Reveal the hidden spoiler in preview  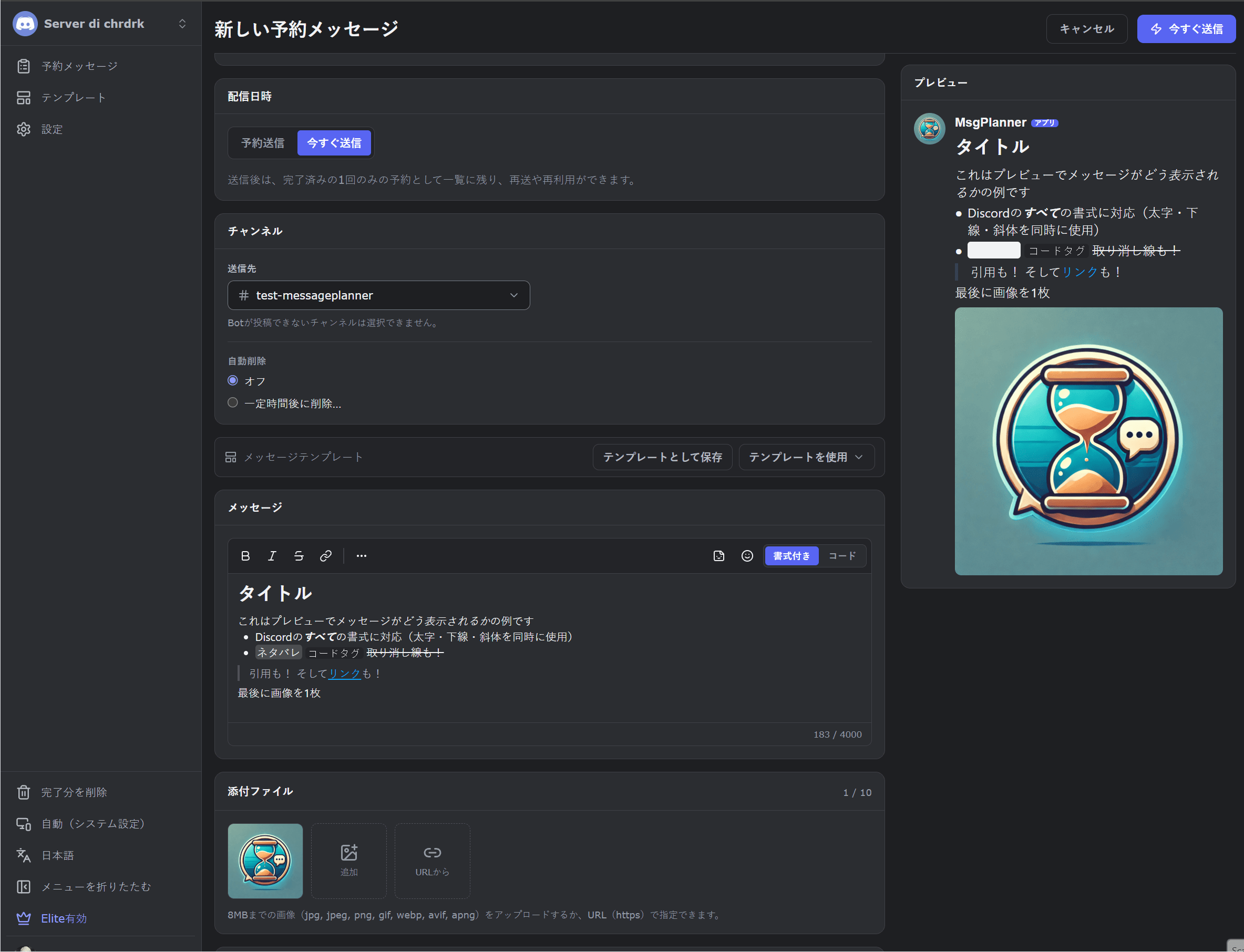[x=993, y=250]
